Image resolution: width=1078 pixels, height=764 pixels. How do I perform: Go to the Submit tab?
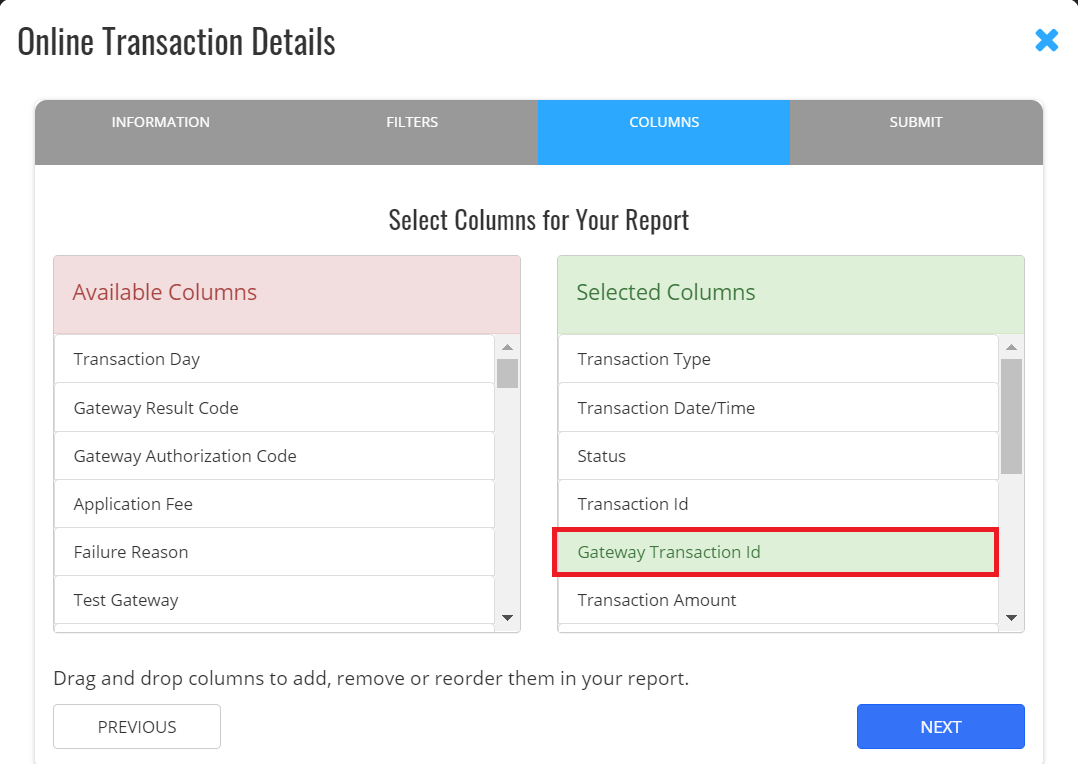916,123
